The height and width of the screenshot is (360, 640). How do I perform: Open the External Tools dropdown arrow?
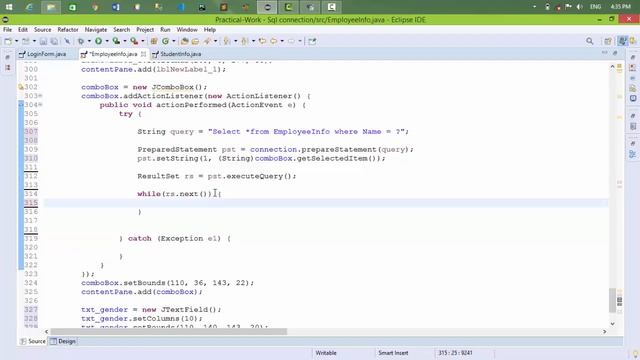point(142,41)
